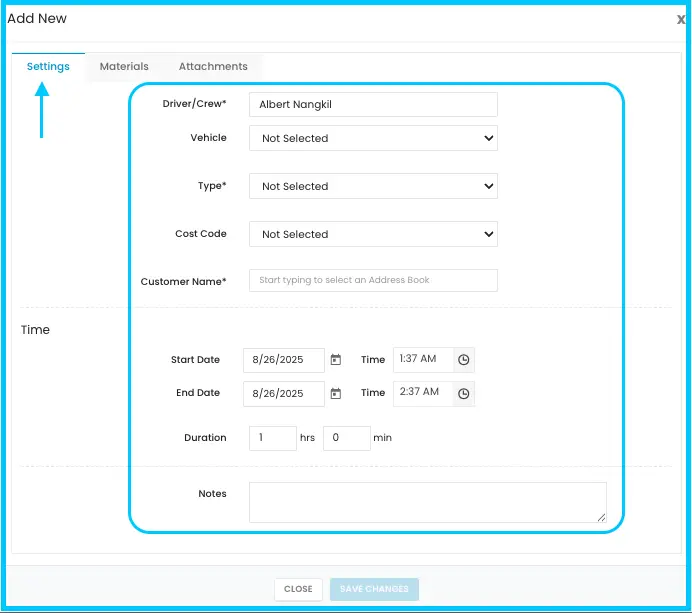Expand the Vehicle dropdown
Viewport: 692px width, 613px height.
(x=373, y=138)
